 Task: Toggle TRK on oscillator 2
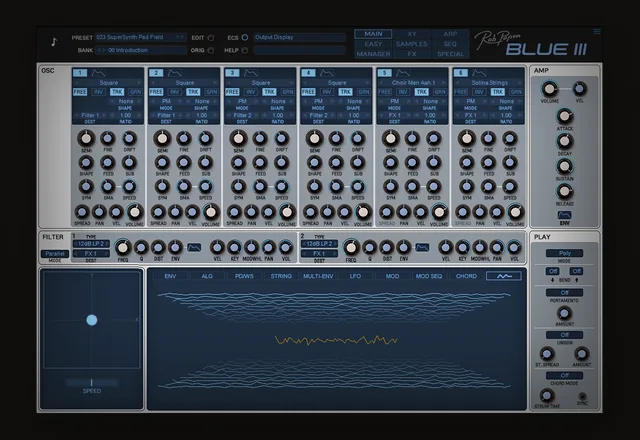click(193, 92)
